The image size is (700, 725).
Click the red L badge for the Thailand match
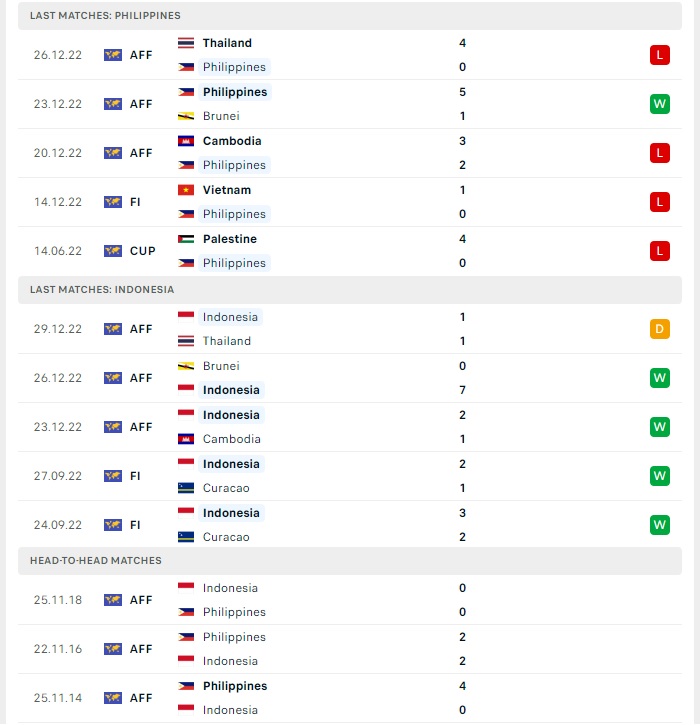(660, 55)
